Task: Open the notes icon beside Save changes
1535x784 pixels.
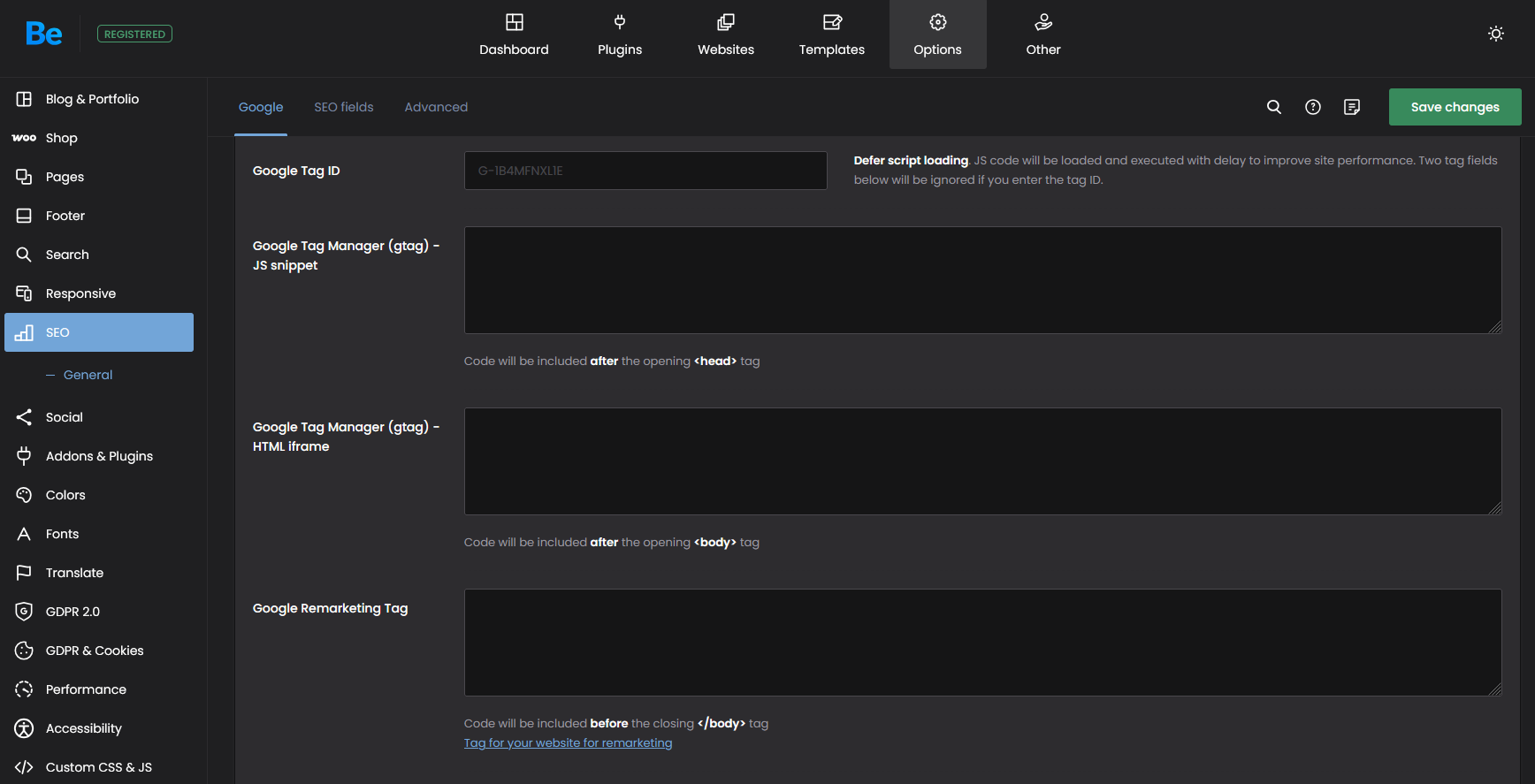Action: click(x=1351, y=107)
